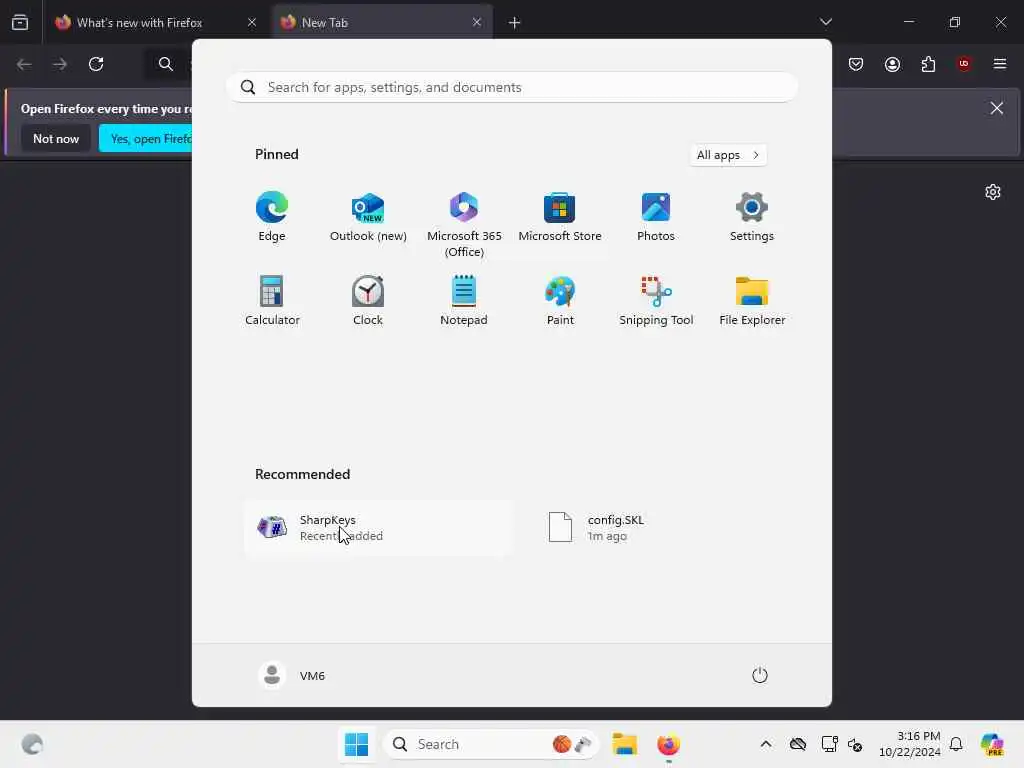1024x768 pixels.
Task: Click "Yes, open Firefox" button
Action: tap(146, 138)
